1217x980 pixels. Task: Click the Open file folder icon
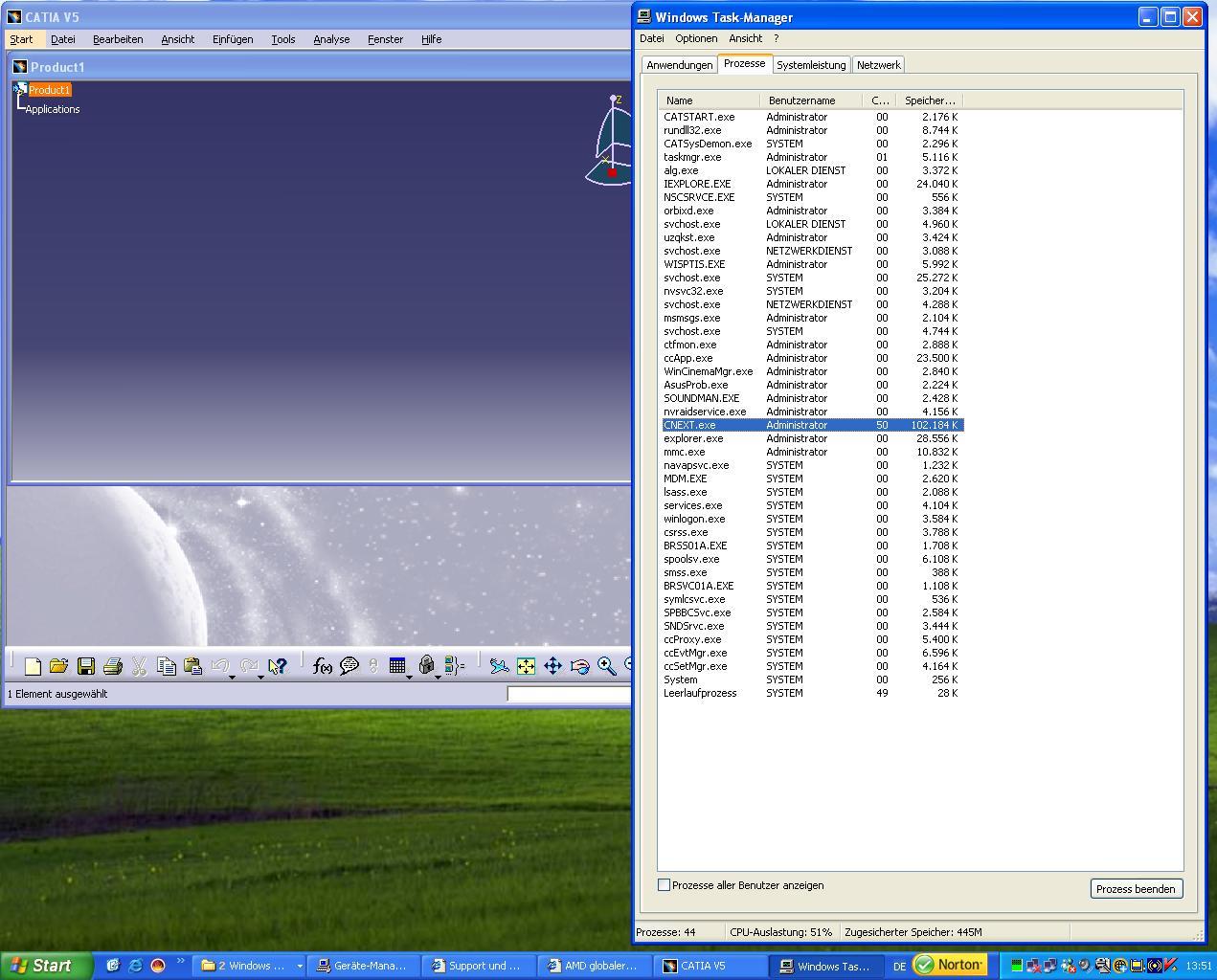58,666
